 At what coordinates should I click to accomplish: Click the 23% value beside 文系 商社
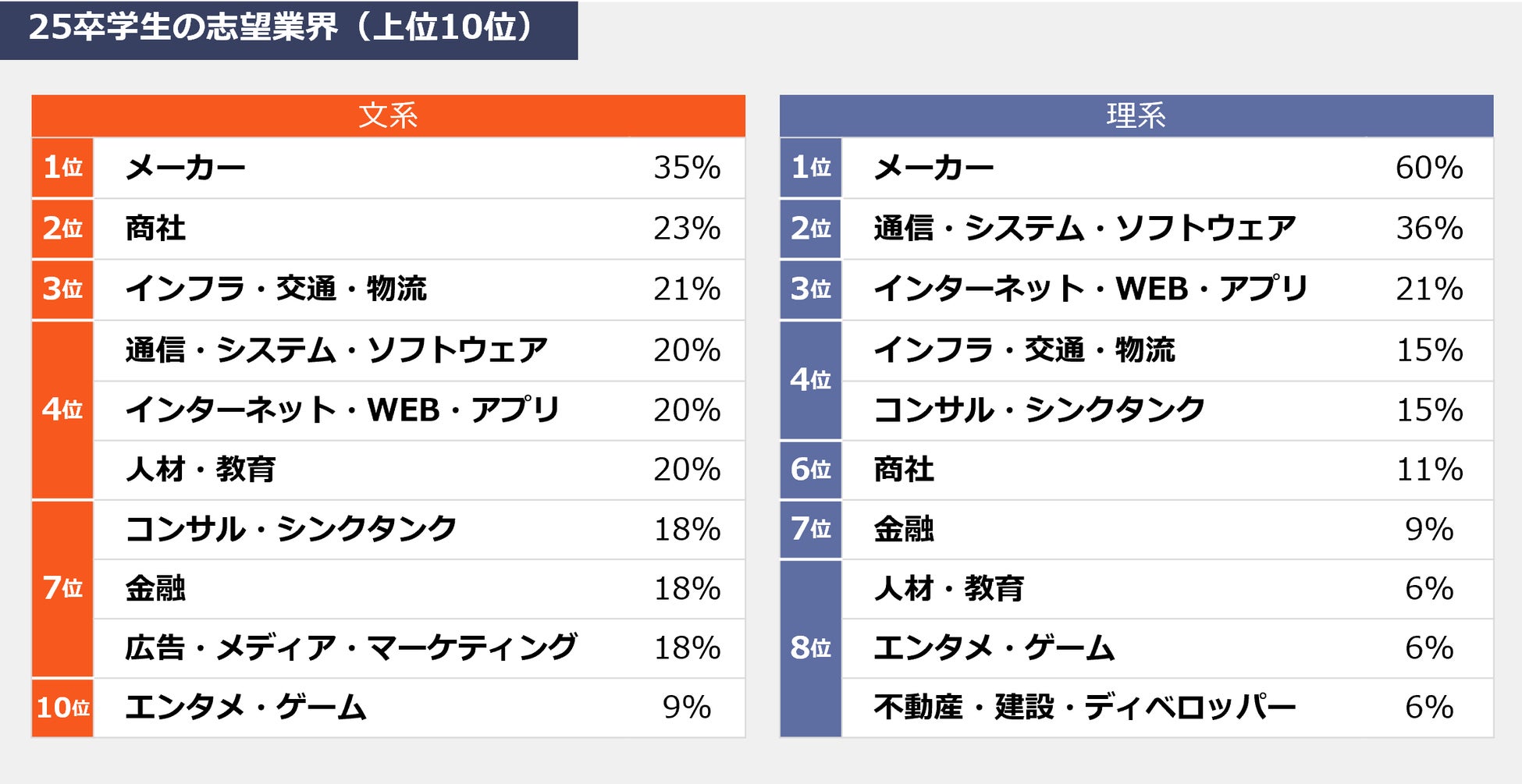tap(687, 228)
